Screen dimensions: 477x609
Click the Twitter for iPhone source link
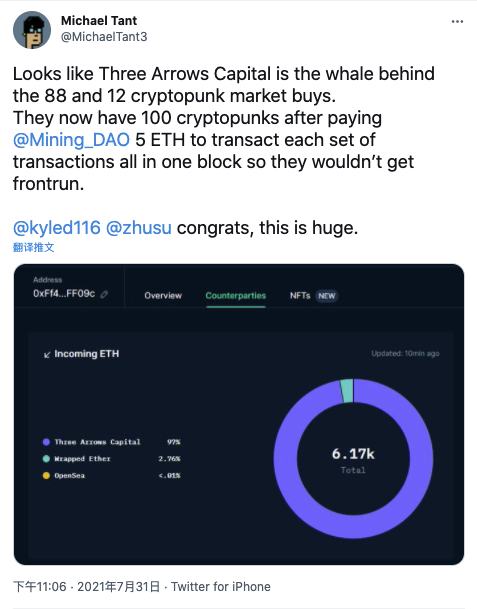point(221,586)
